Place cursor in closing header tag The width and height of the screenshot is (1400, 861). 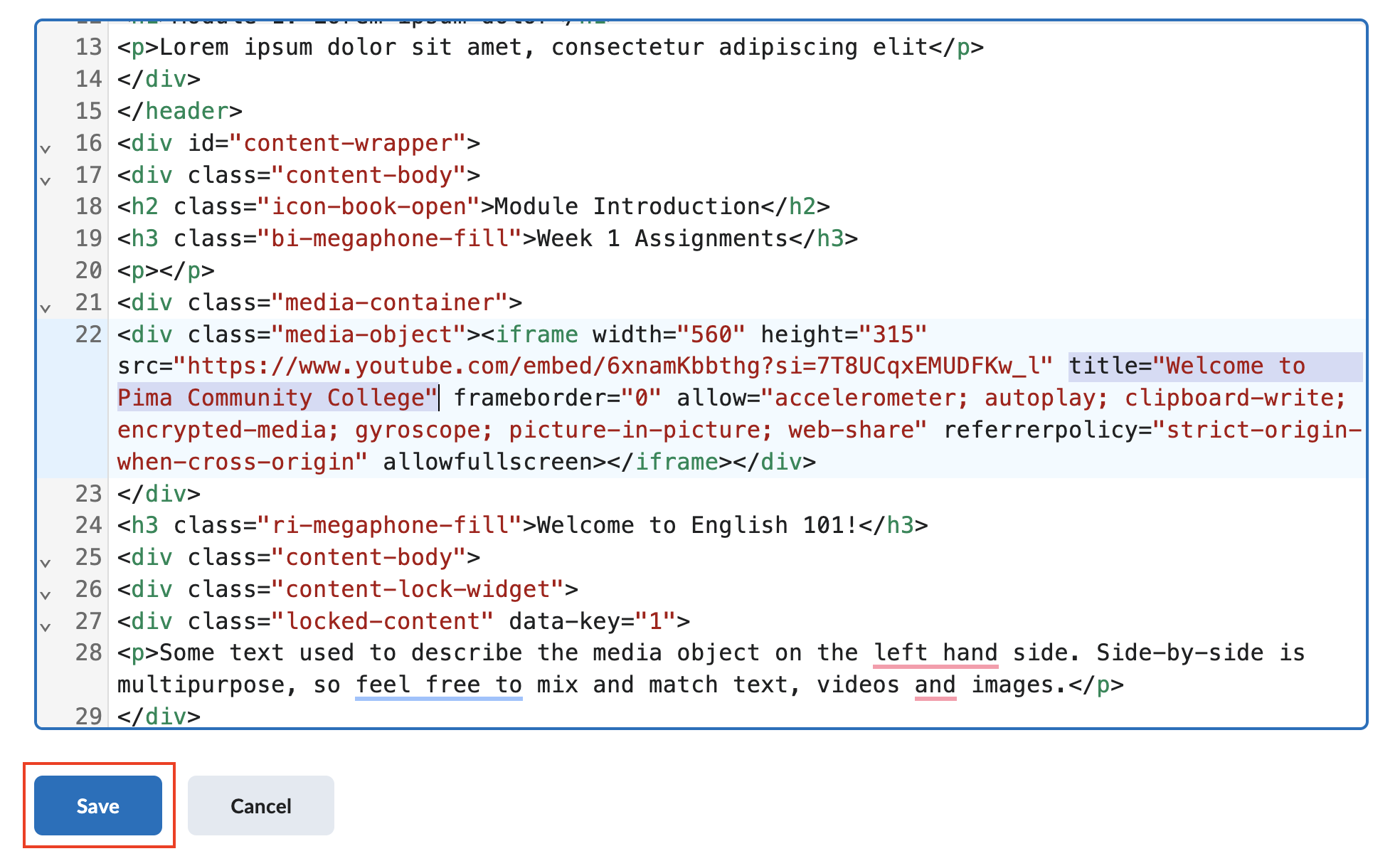pos(180,111)
